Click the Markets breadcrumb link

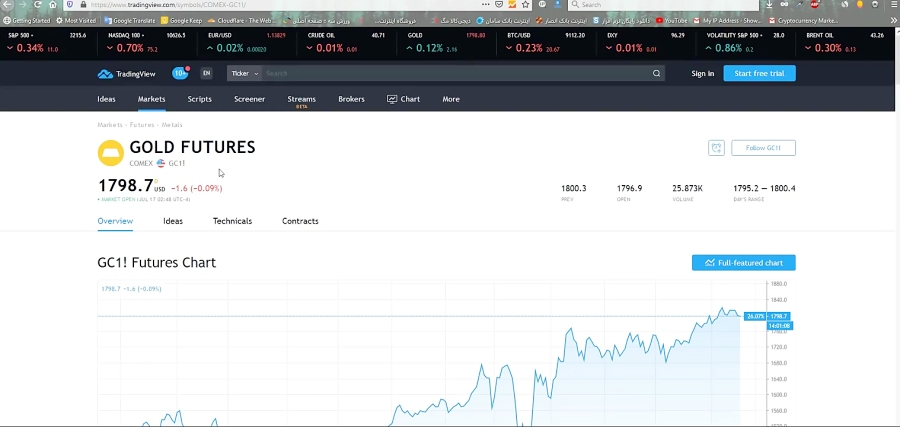coord(110,125)
